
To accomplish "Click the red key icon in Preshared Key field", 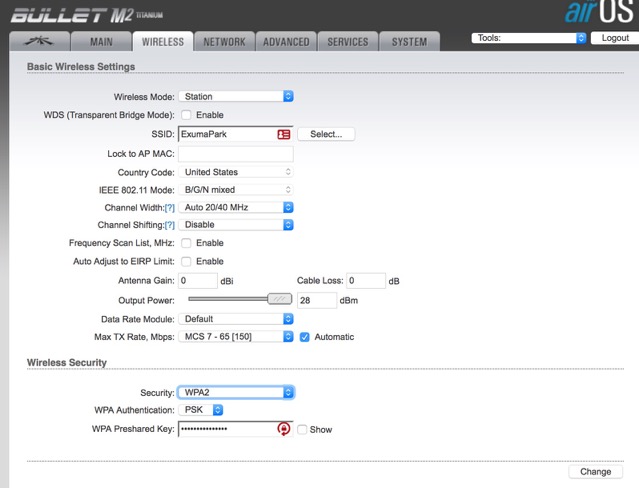I will (x=284, y=429).
